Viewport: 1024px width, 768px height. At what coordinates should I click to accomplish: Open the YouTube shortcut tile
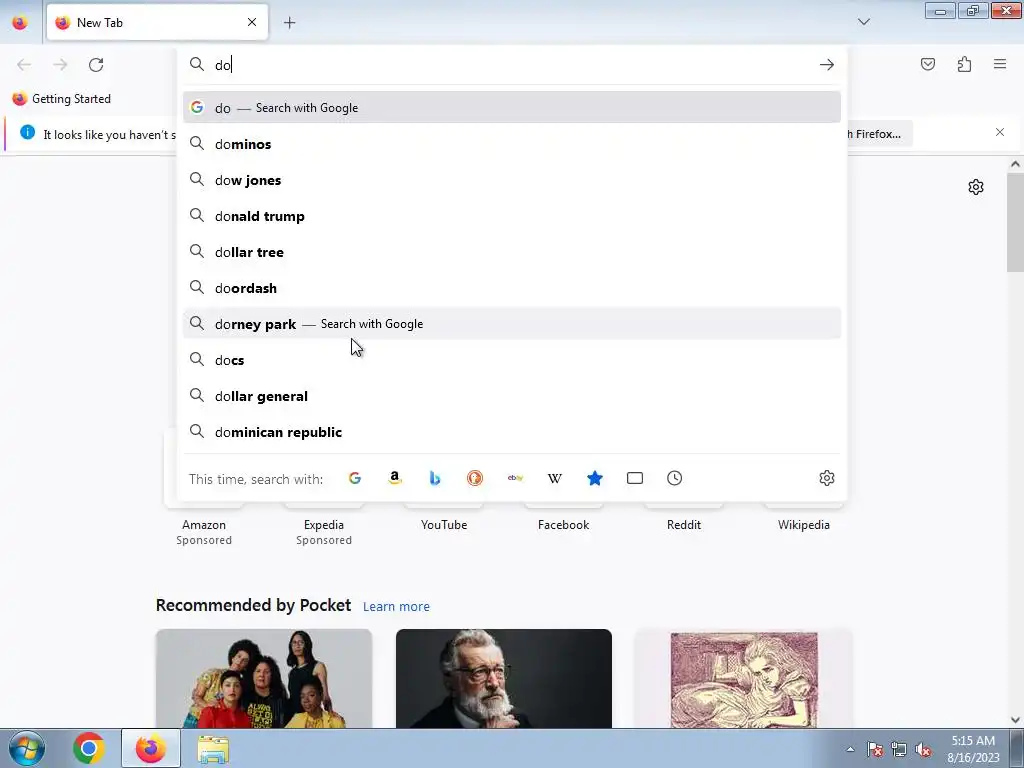[444, 524]
